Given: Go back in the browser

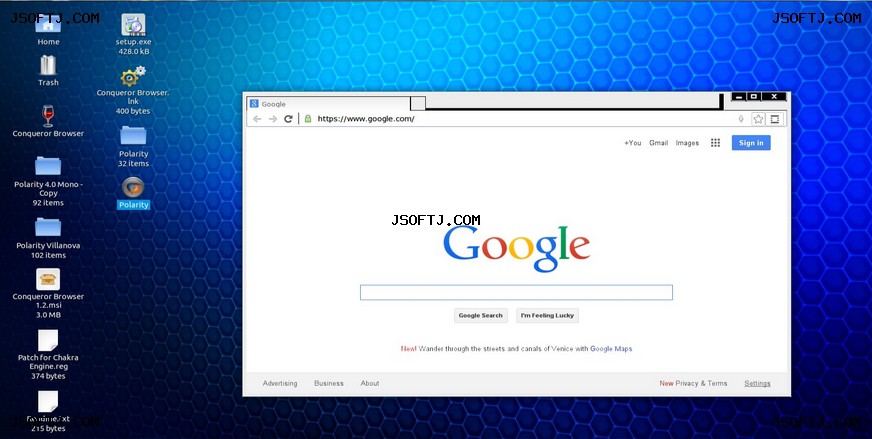Looking at the screenshot, I should 256,119.
